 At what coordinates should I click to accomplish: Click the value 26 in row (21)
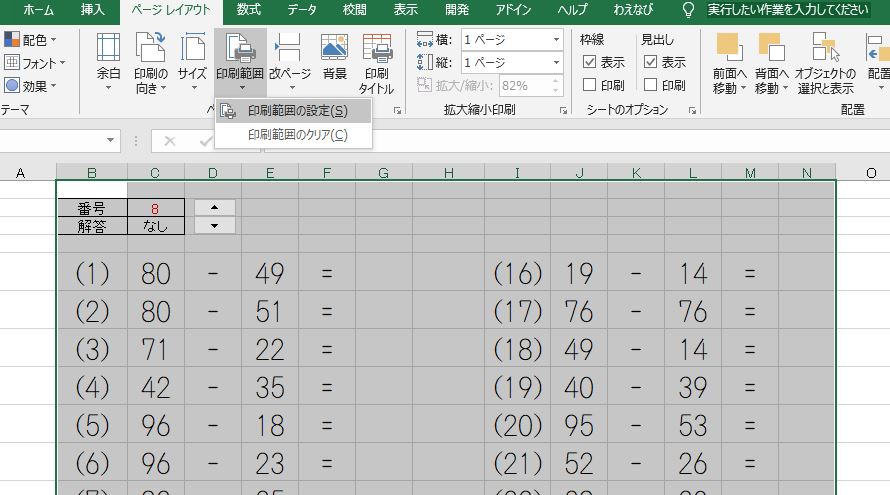pos(693,463)
